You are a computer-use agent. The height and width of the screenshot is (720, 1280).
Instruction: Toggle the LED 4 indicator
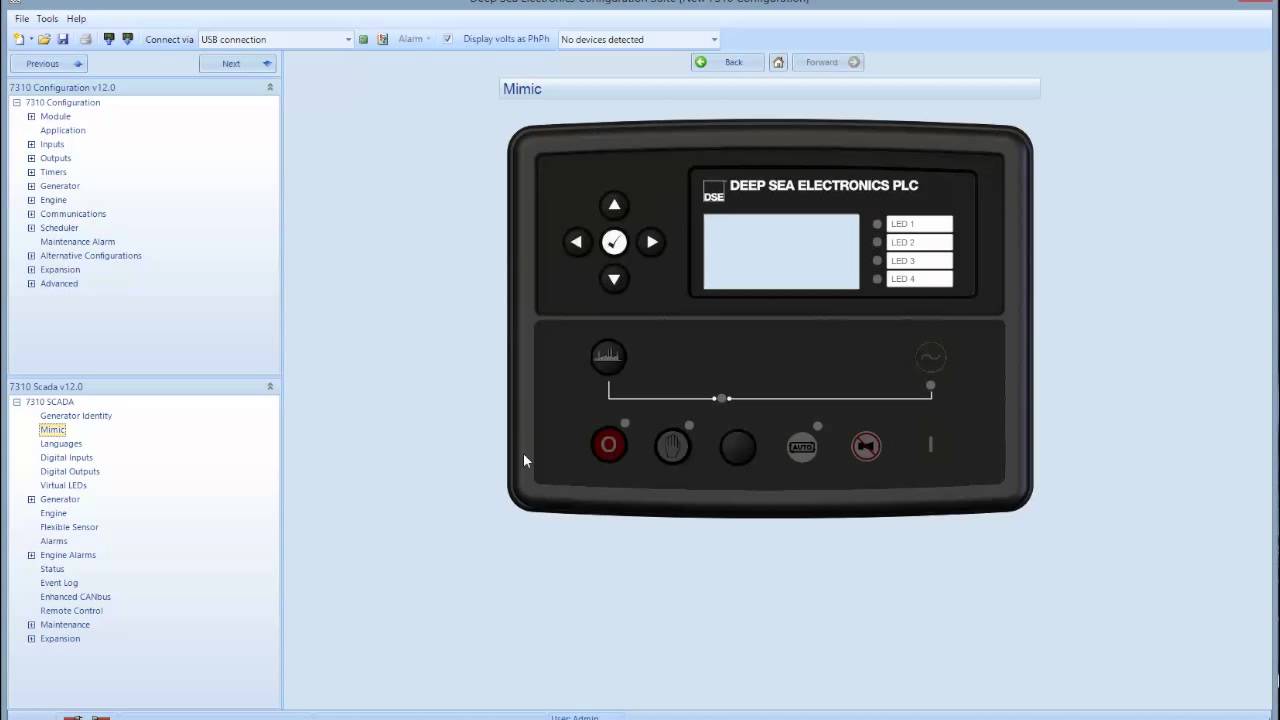click(x=877, y=279)
